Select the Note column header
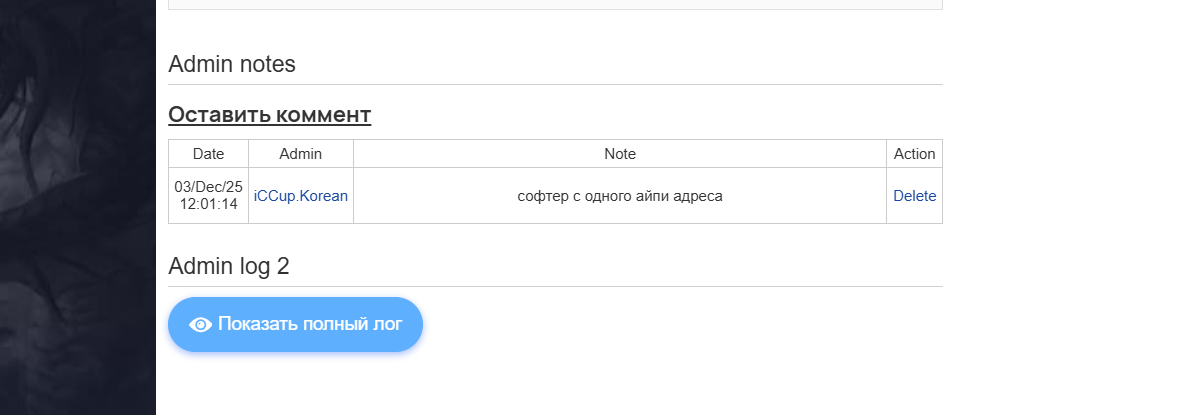The width and height of the screenshot is (1189, 415). tap(620, 154)
